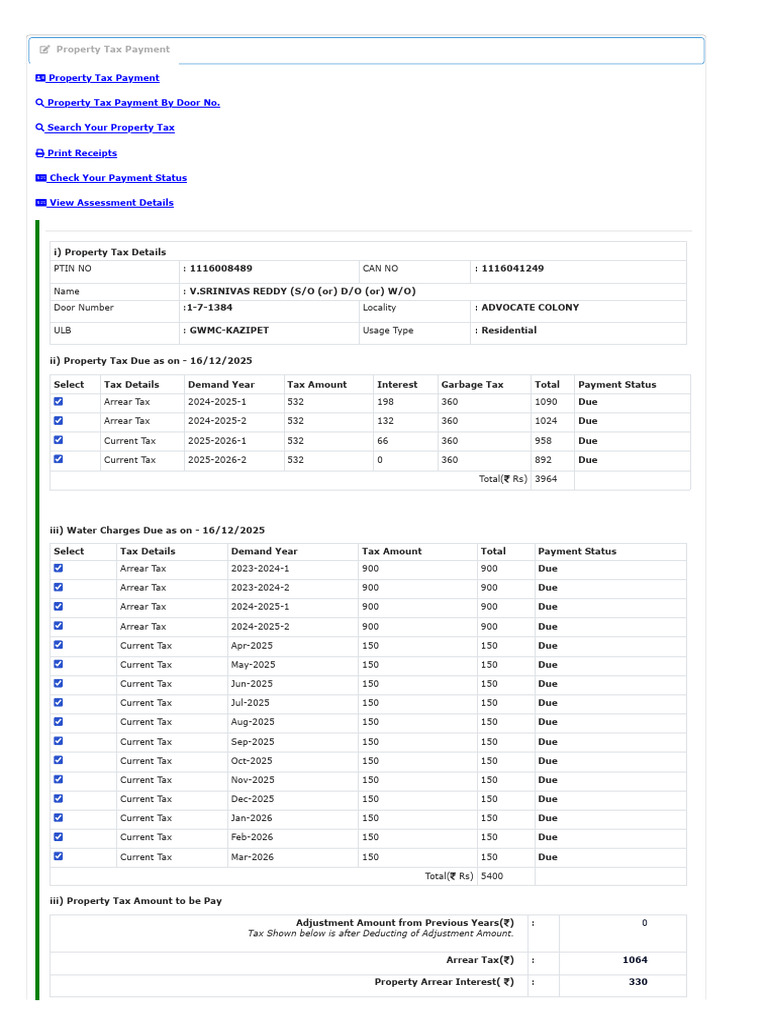Open Search Your Property Tax link
This screenshot has height=1024, width=768.
click(x=110, y=127)
